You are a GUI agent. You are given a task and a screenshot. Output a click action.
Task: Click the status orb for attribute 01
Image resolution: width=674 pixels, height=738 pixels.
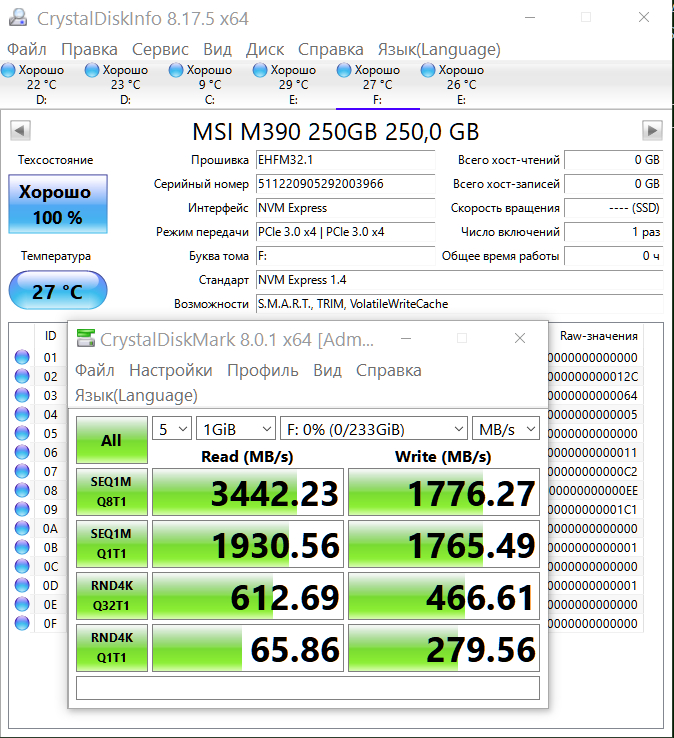coord(22,357)
